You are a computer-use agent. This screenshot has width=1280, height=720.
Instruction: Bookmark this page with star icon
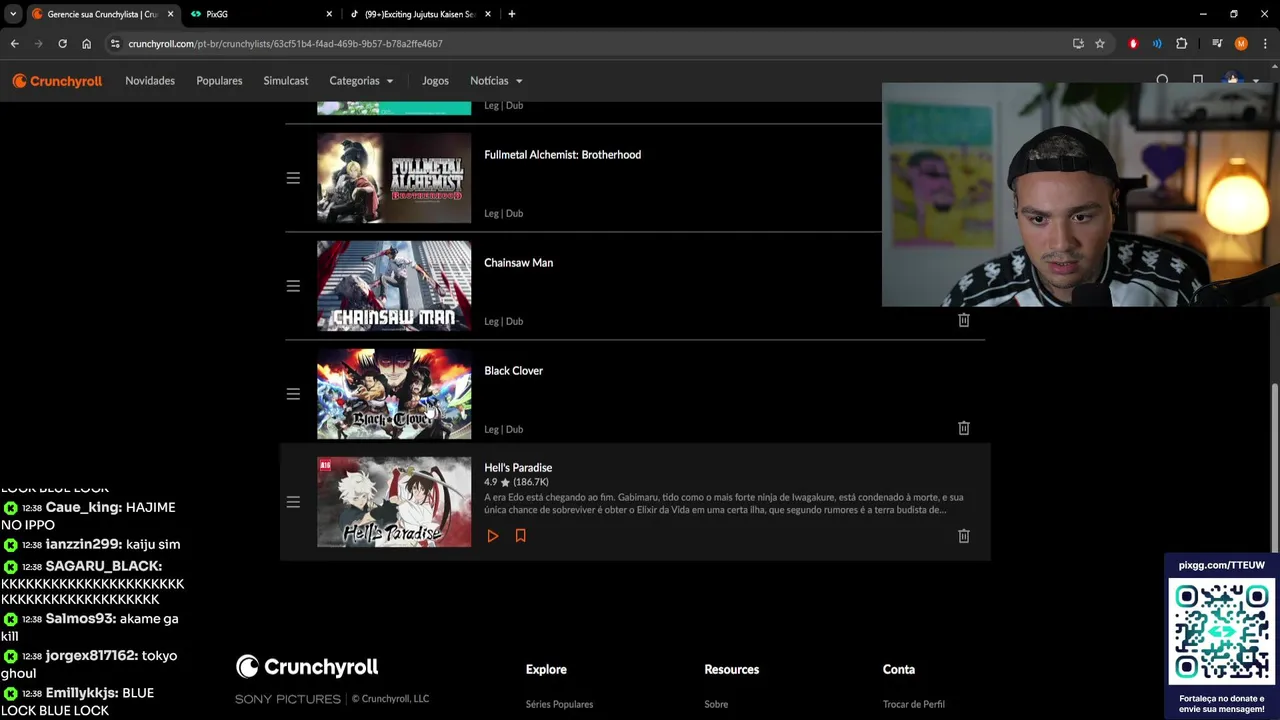[x=1100, y=44]
